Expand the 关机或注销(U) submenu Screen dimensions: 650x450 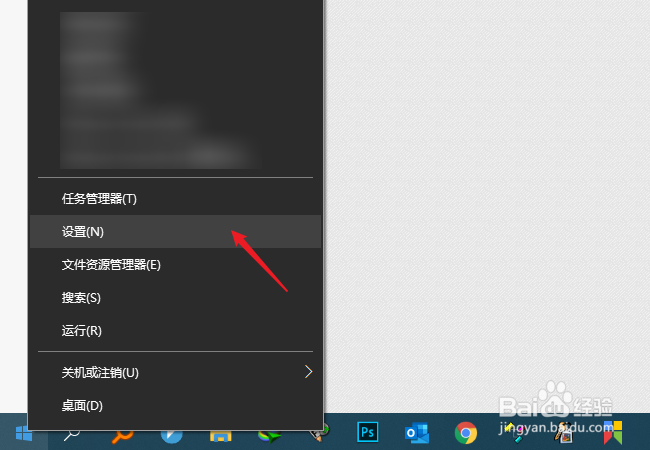point(175,373)
